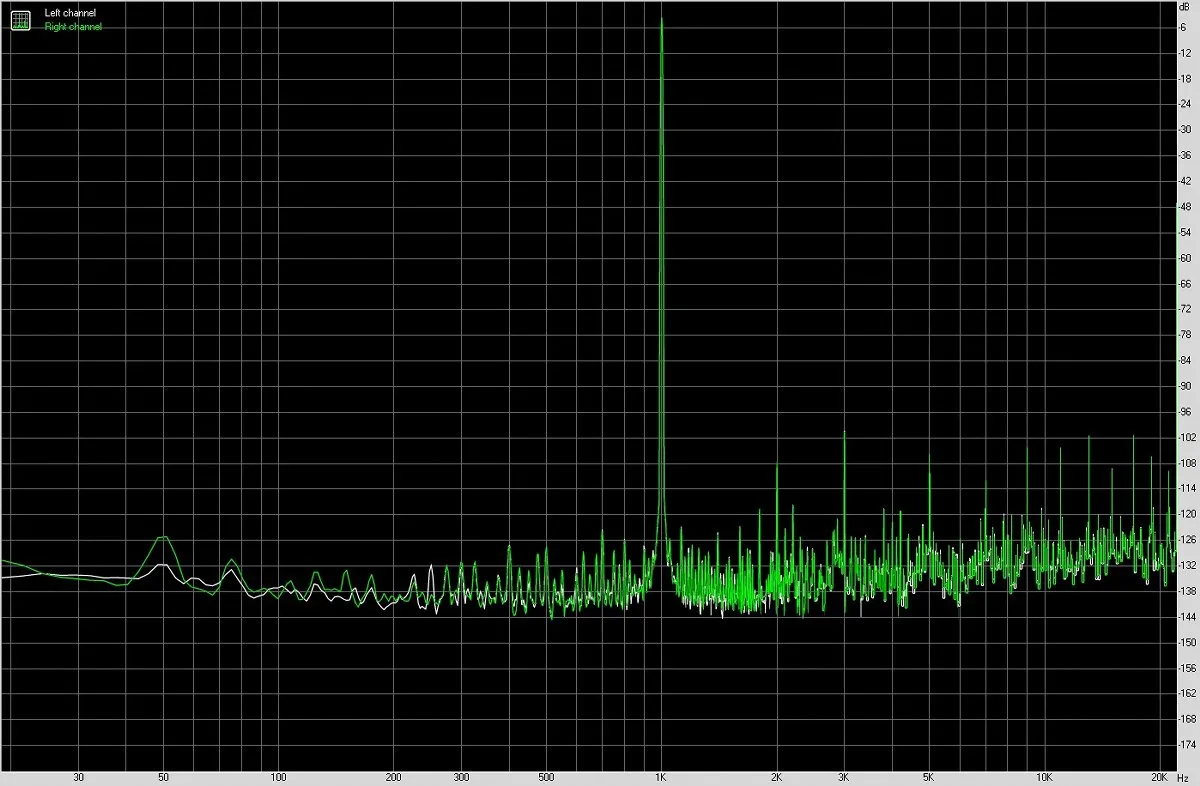Click the "-144" dB scale label
The image size is (1200, 786).
1187,617
